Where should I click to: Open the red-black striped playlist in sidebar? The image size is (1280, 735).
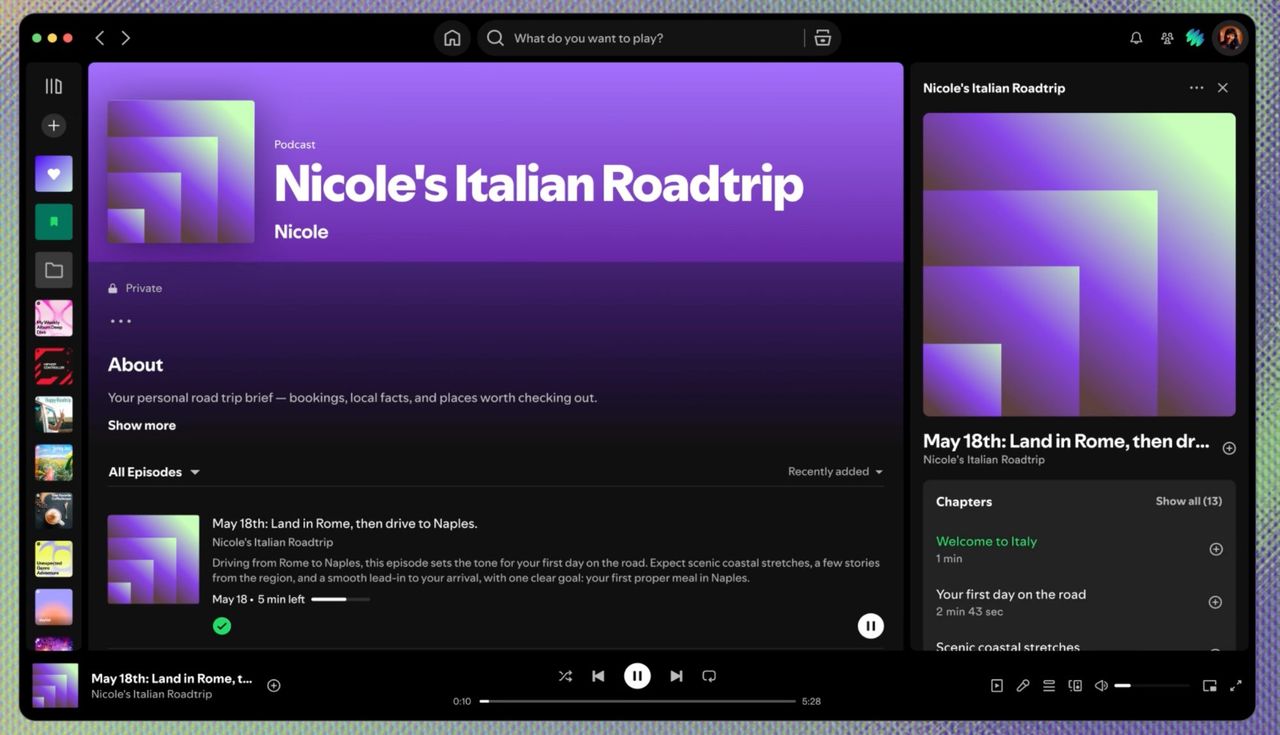pyautogui.click(x=54, y=366)
